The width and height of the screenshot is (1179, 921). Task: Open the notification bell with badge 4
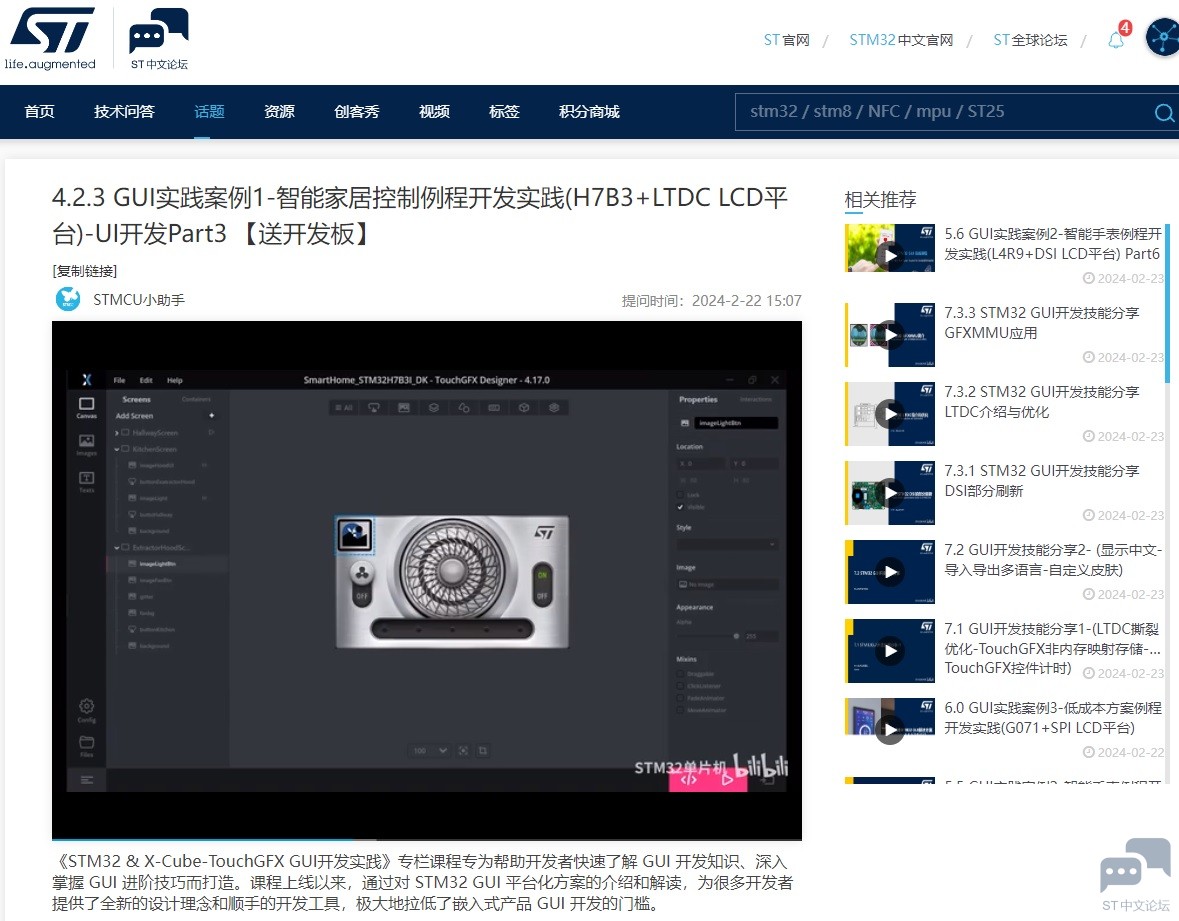[1117, 39]
